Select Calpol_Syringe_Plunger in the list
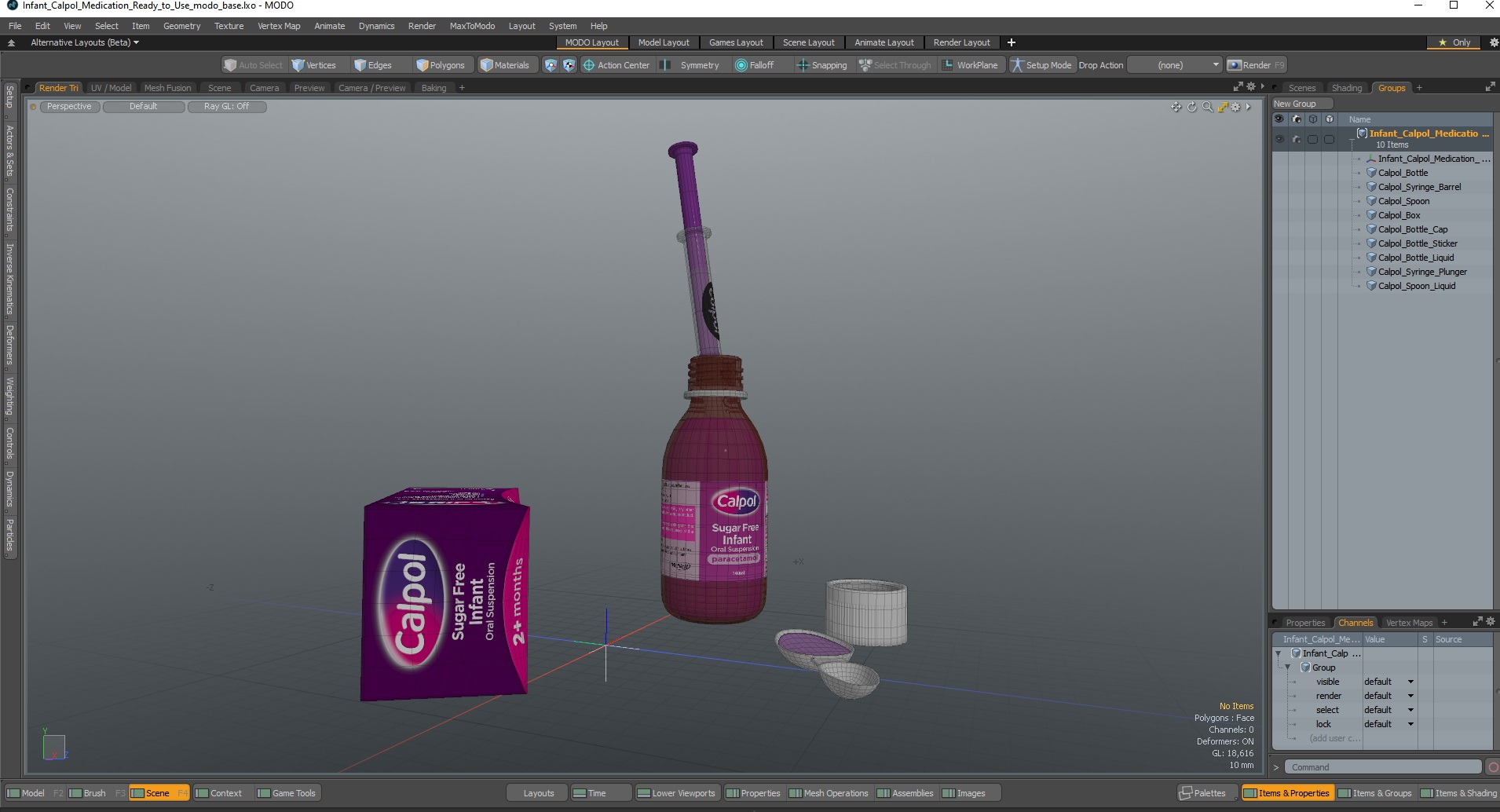The width and height of the screenshot is (1500, 812). pyautogui.click(x=1422, y=272)
